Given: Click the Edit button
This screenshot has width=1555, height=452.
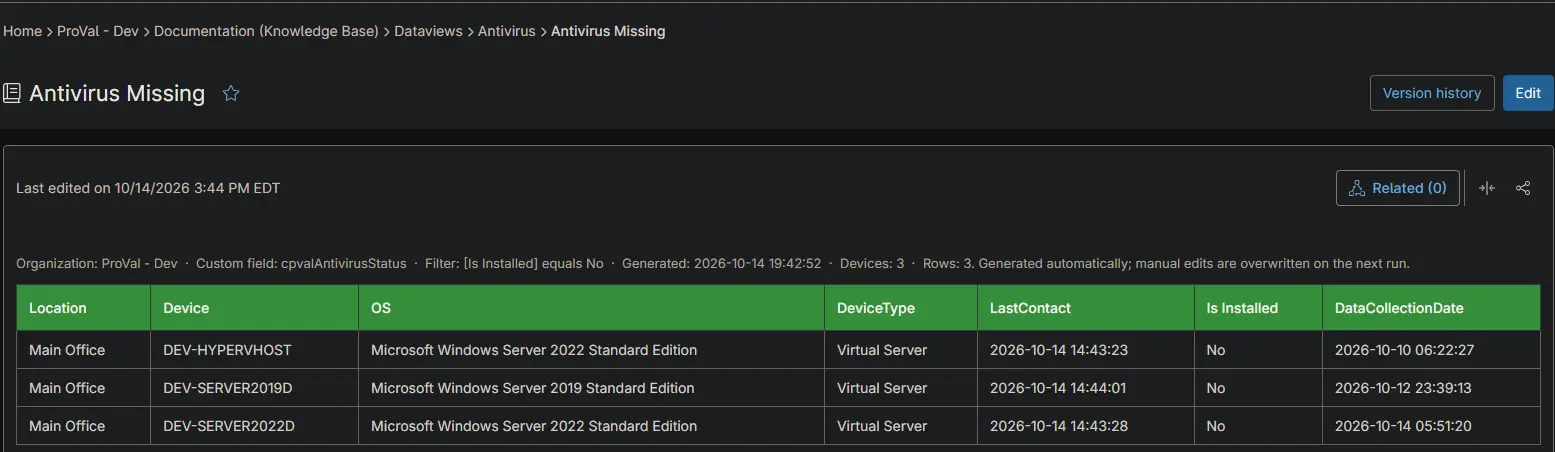Looking at the screenshot, I should 1528,93.
